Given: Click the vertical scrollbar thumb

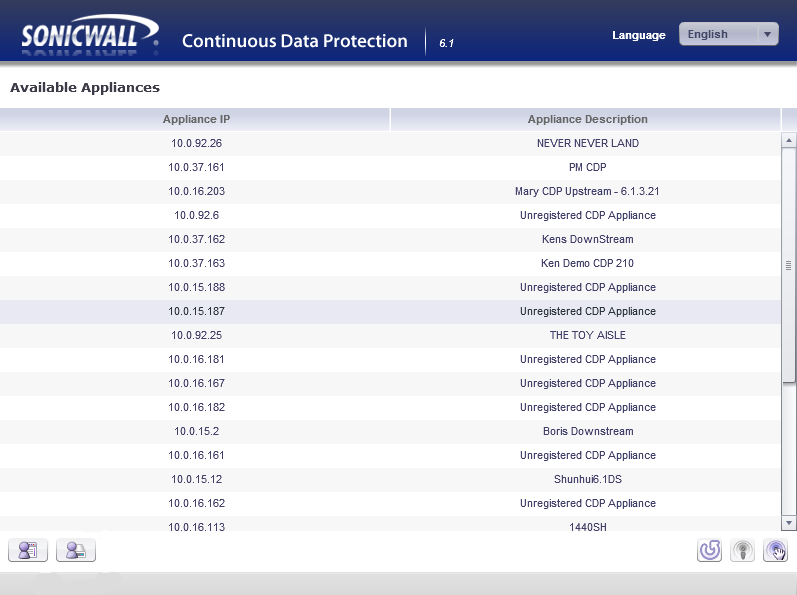Looking at the screenshot, I should click(788, 265).
